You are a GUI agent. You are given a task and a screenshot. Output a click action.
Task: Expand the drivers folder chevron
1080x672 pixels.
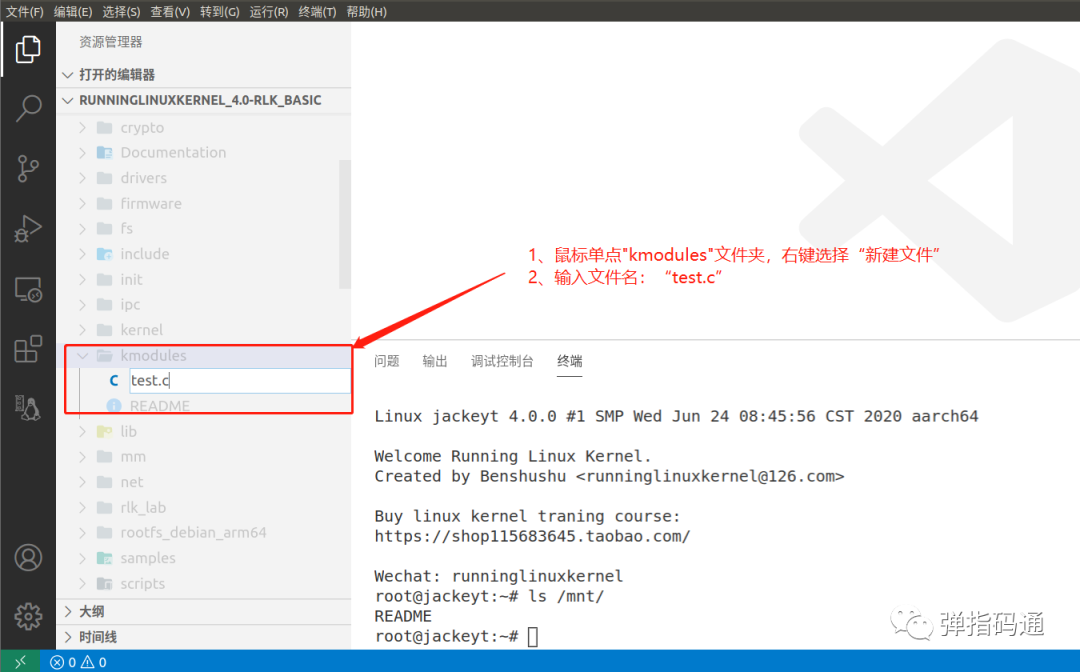83,178
